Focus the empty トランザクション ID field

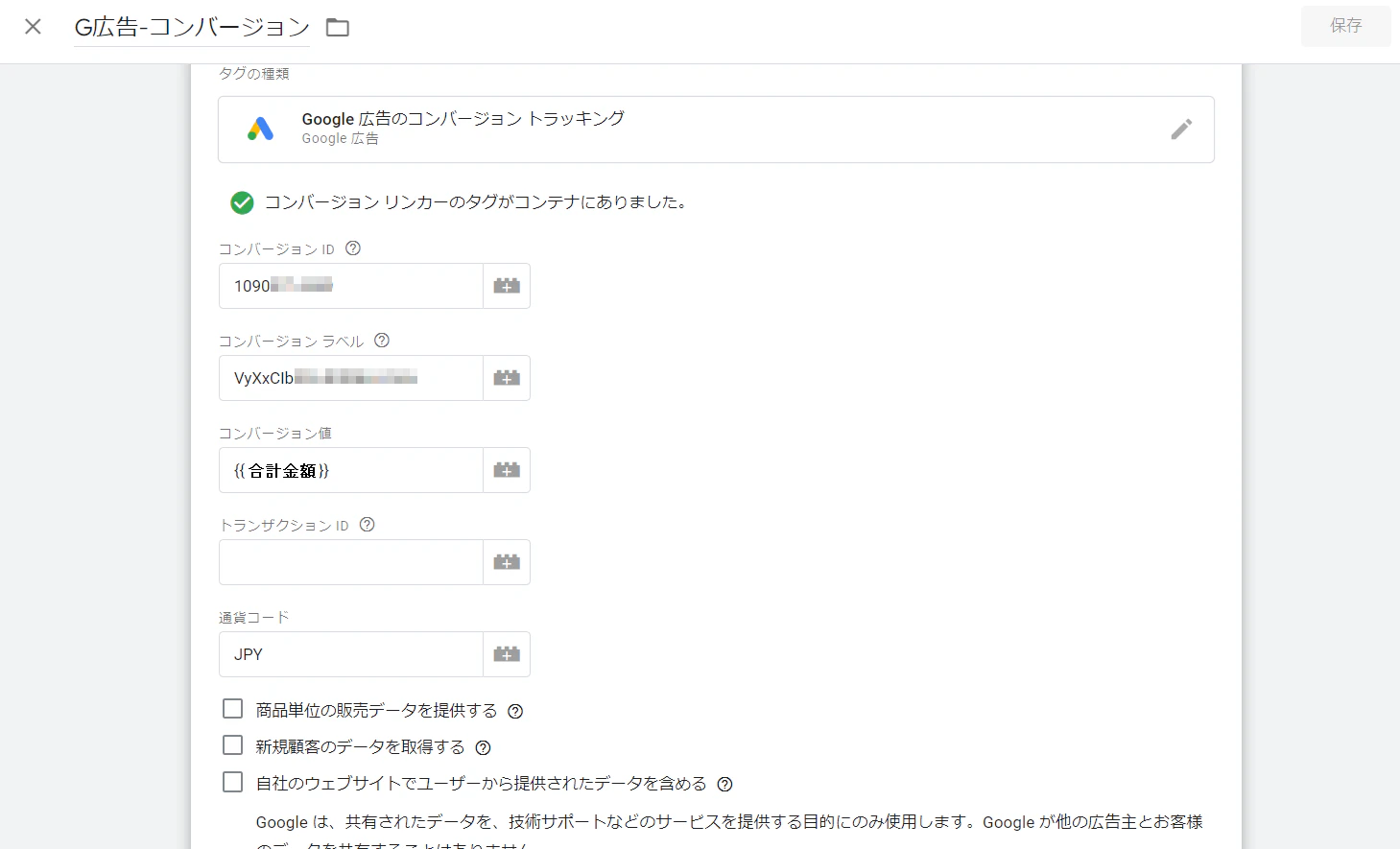pos(350,562)
